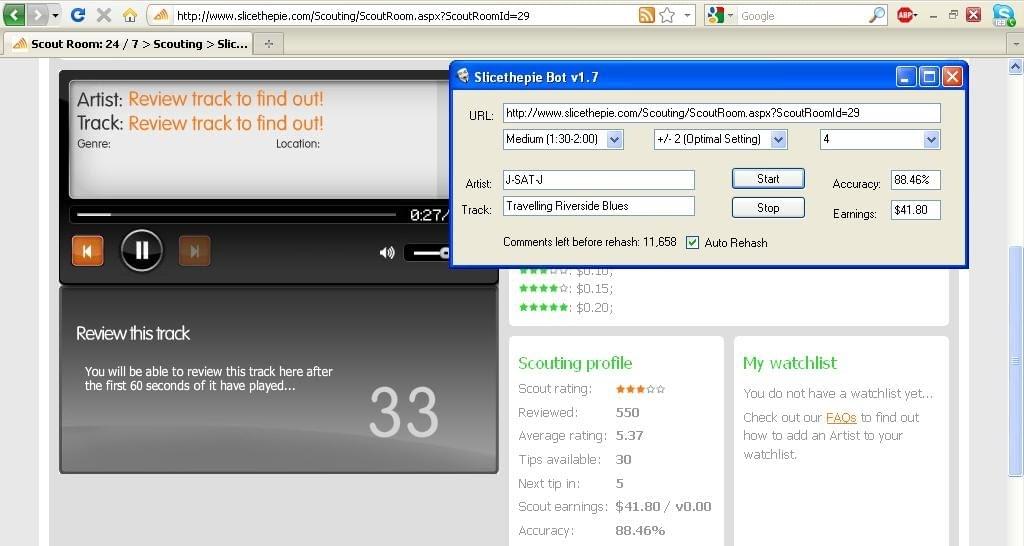Focus the Google search box
The image size is (1024, 546).
click(x=803, y=16)
